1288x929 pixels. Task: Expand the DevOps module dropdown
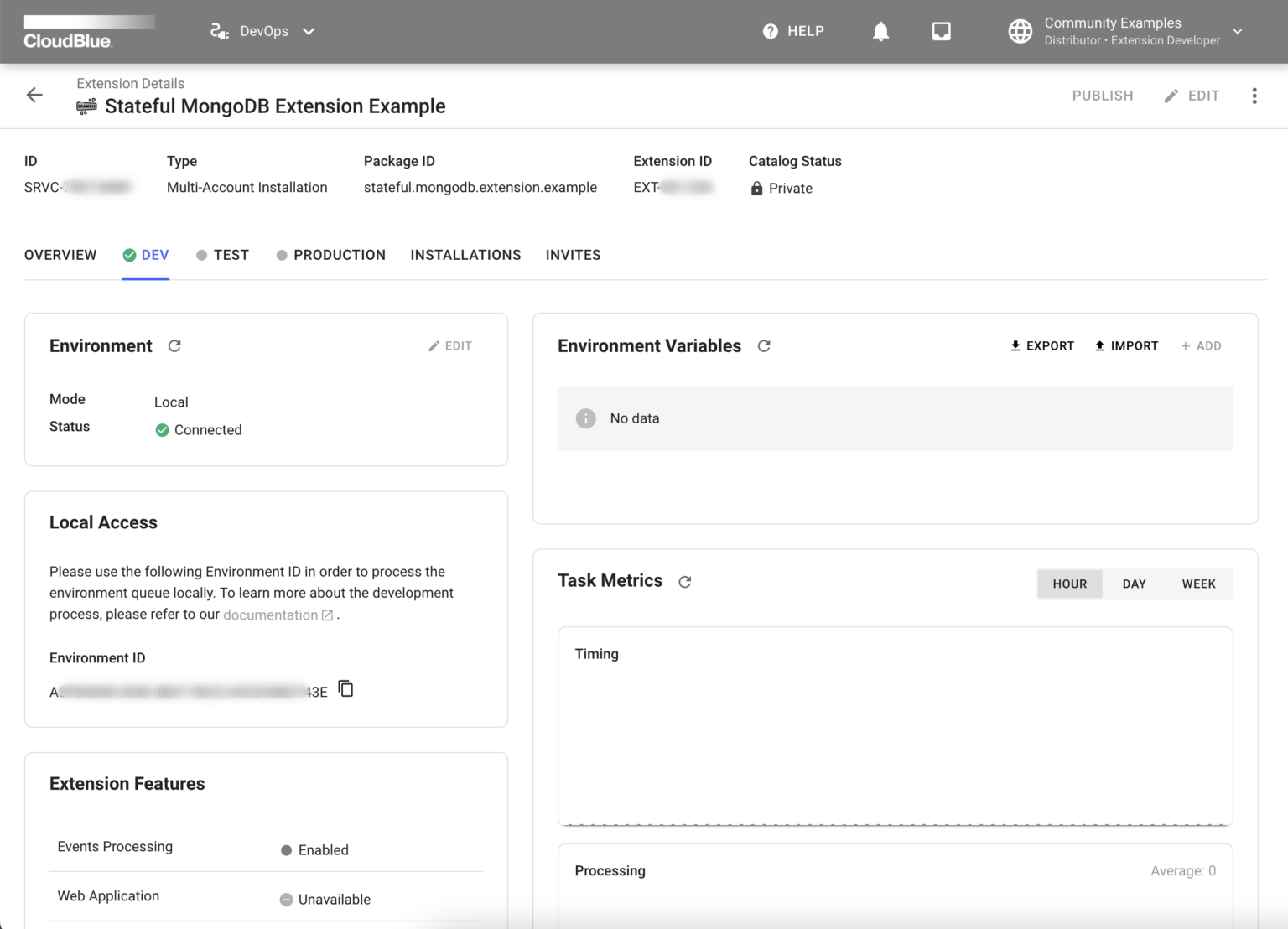309,31
